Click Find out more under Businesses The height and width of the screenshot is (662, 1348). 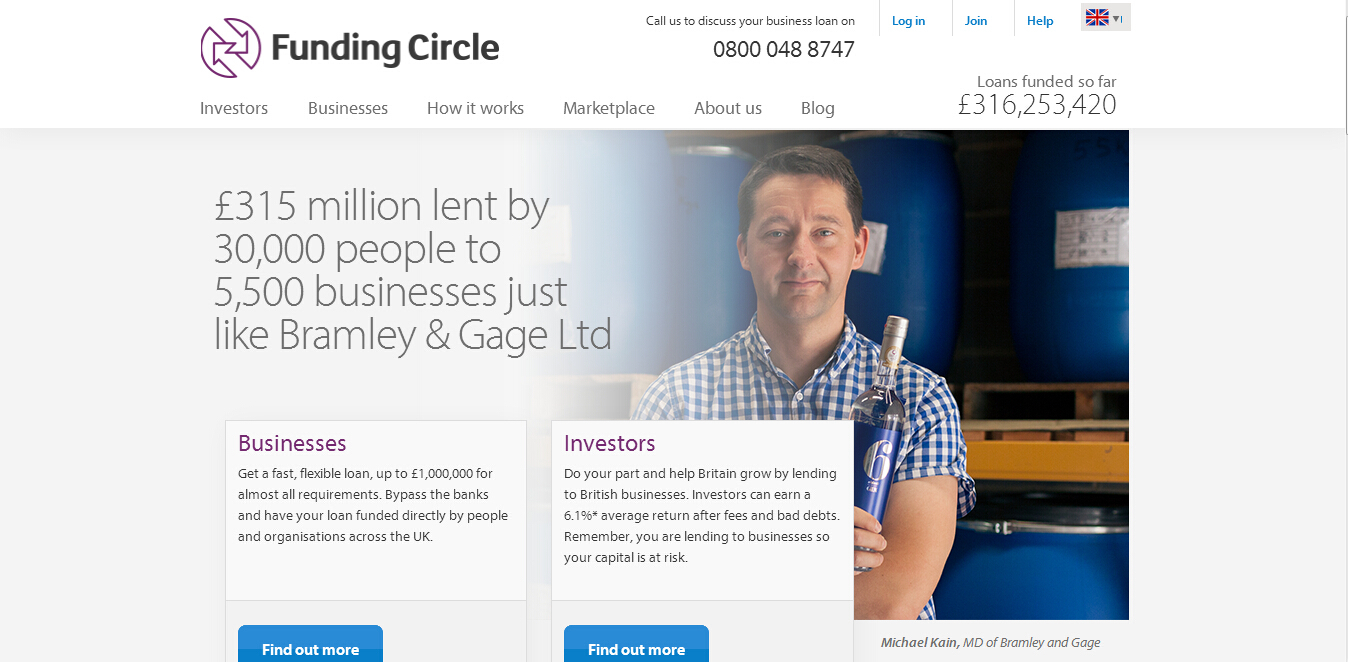coord(310,644)
